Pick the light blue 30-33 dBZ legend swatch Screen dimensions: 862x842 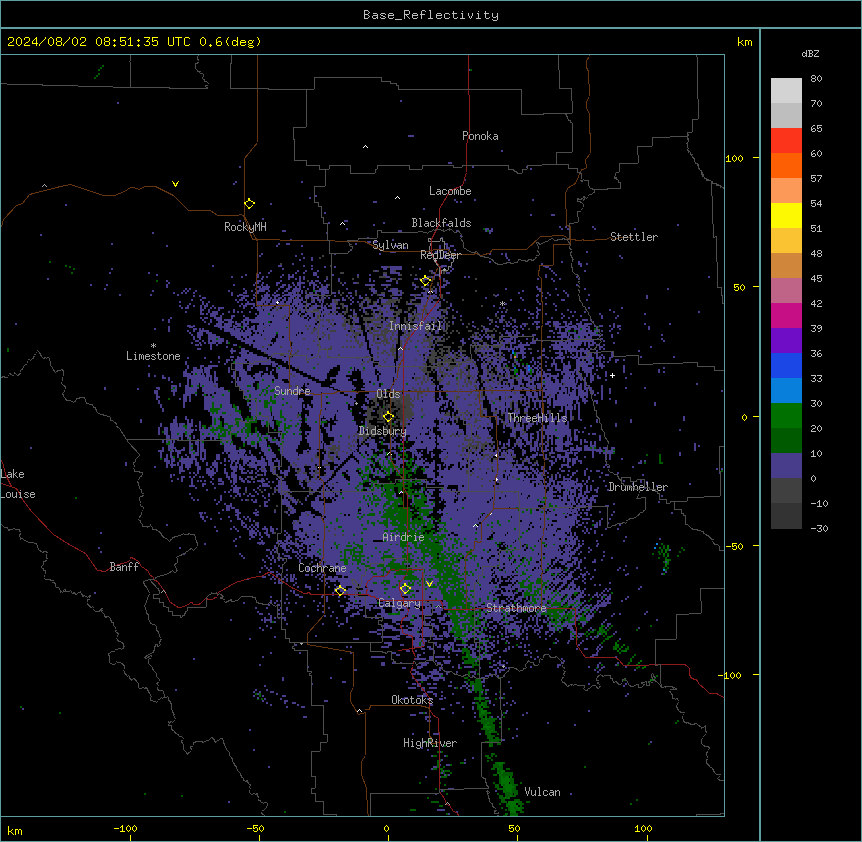point(786,391)
